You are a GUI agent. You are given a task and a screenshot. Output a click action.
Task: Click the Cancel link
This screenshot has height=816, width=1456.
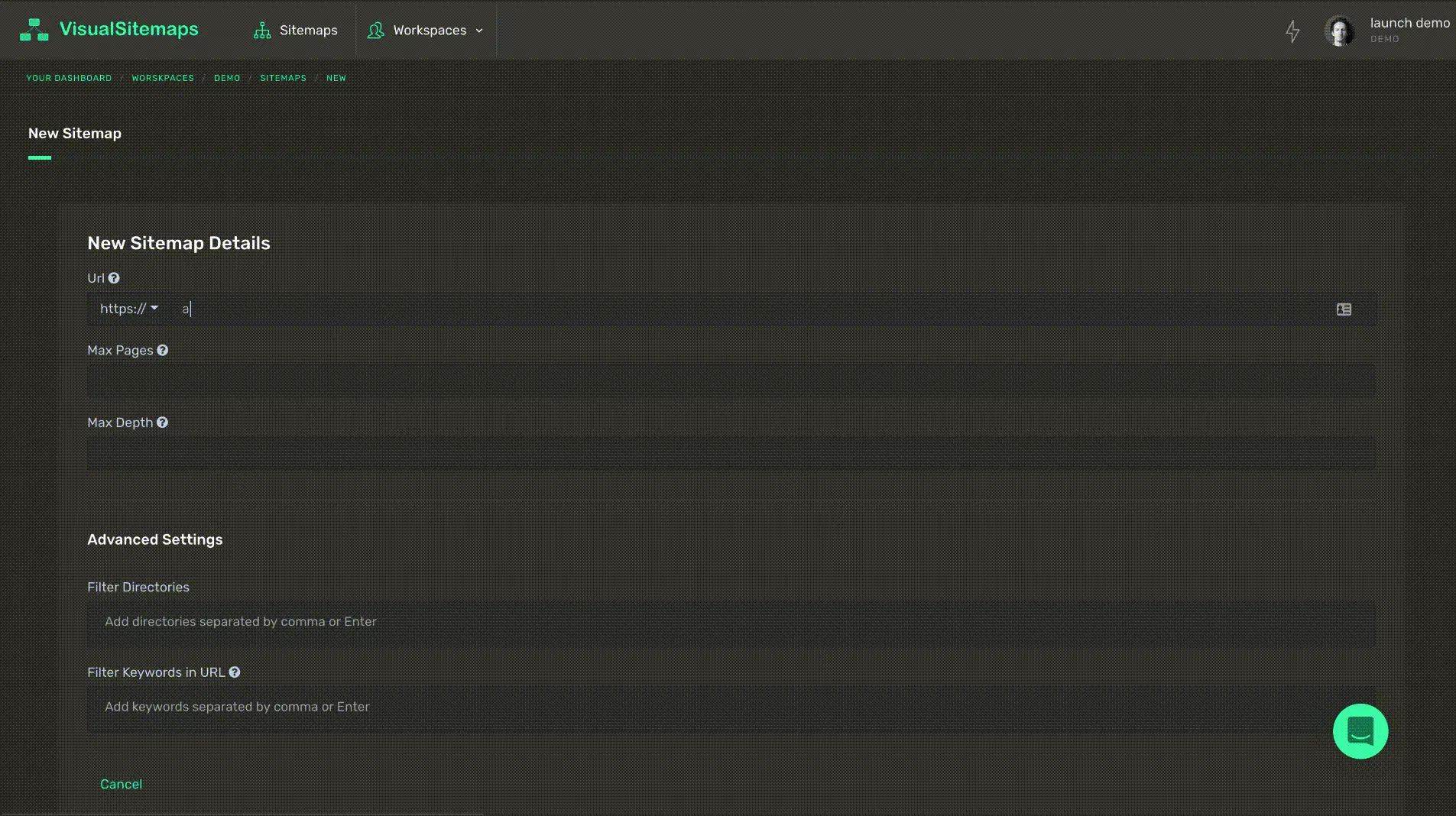121,784
